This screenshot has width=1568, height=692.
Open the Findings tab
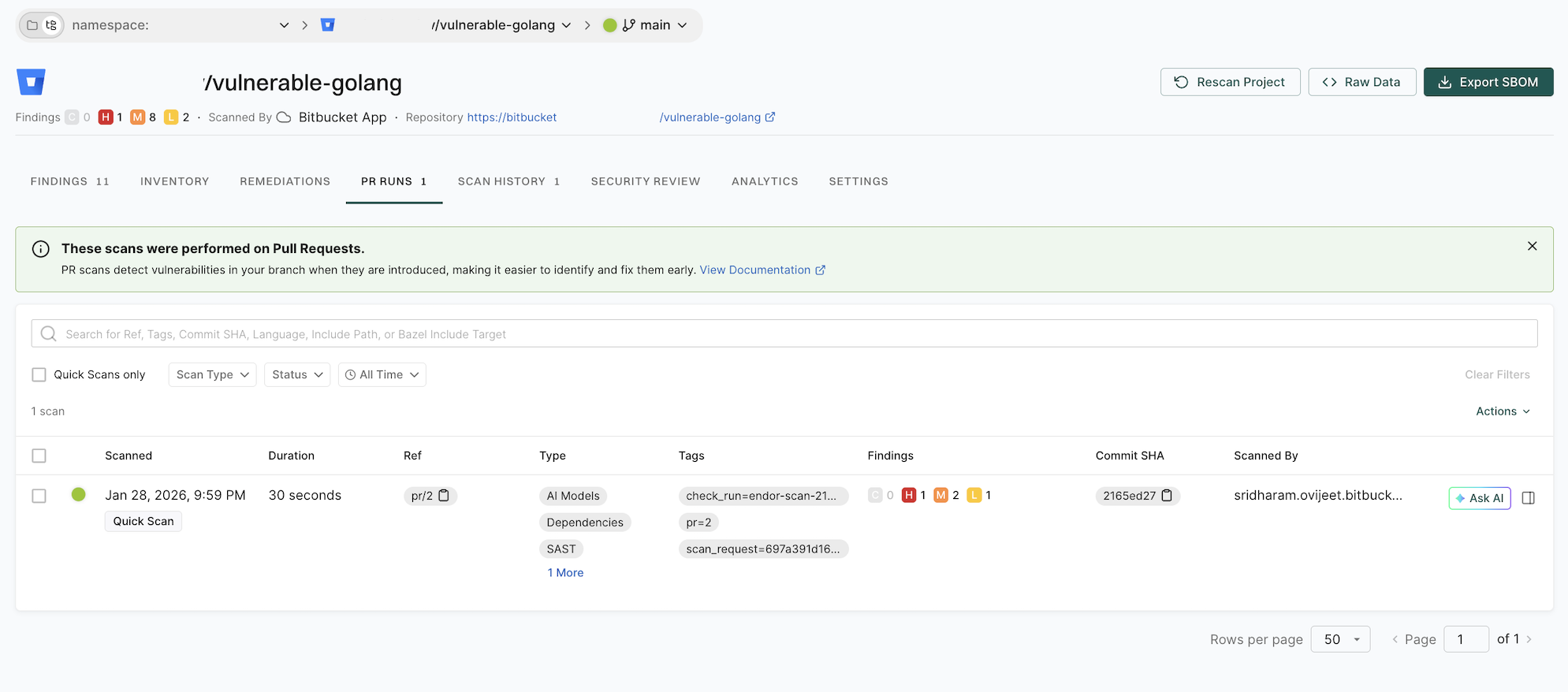click(69, 181)
